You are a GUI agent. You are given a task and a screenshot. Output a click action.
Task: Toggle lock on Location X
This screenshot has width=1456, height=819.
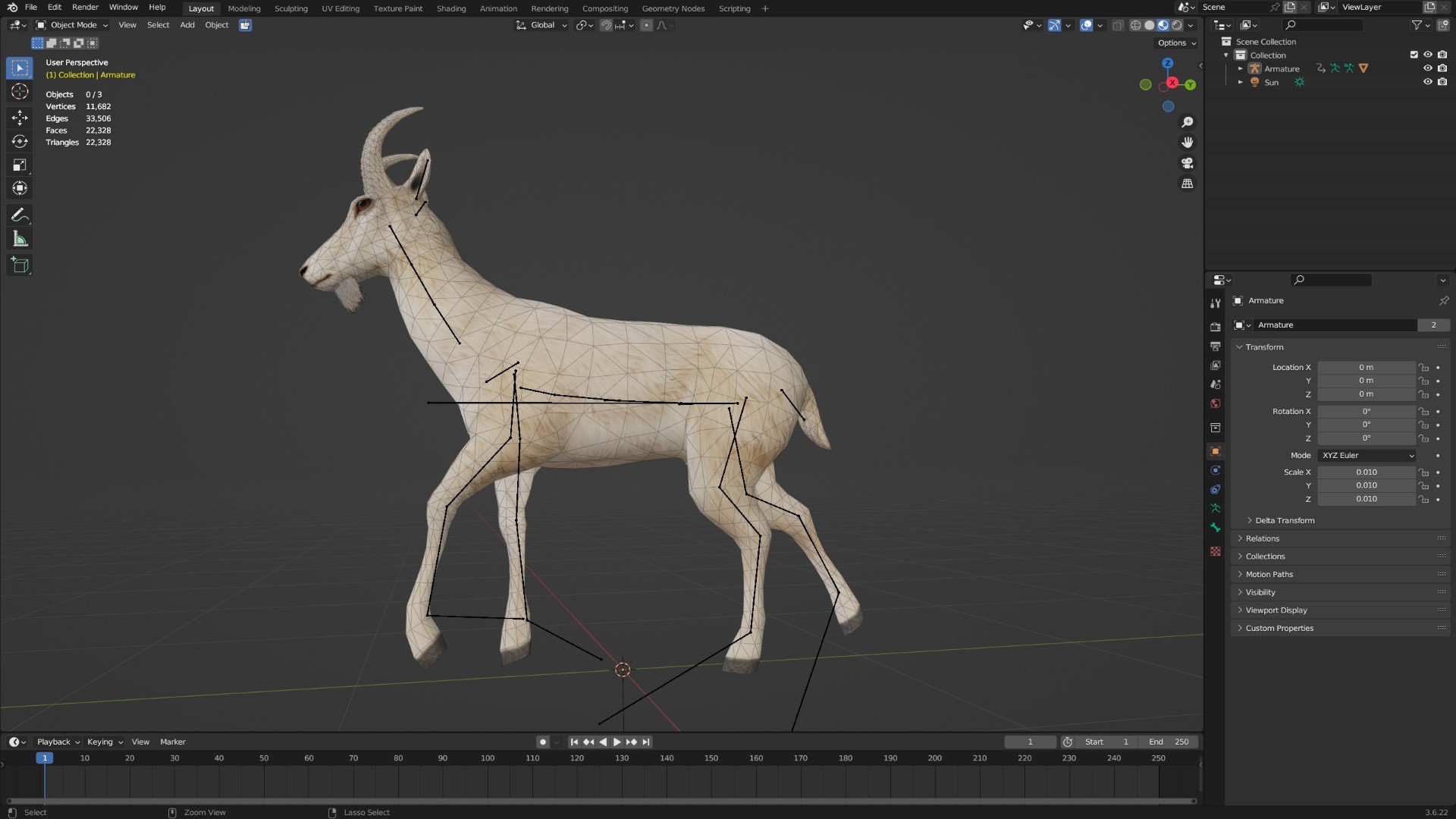tap(1423, 368)
